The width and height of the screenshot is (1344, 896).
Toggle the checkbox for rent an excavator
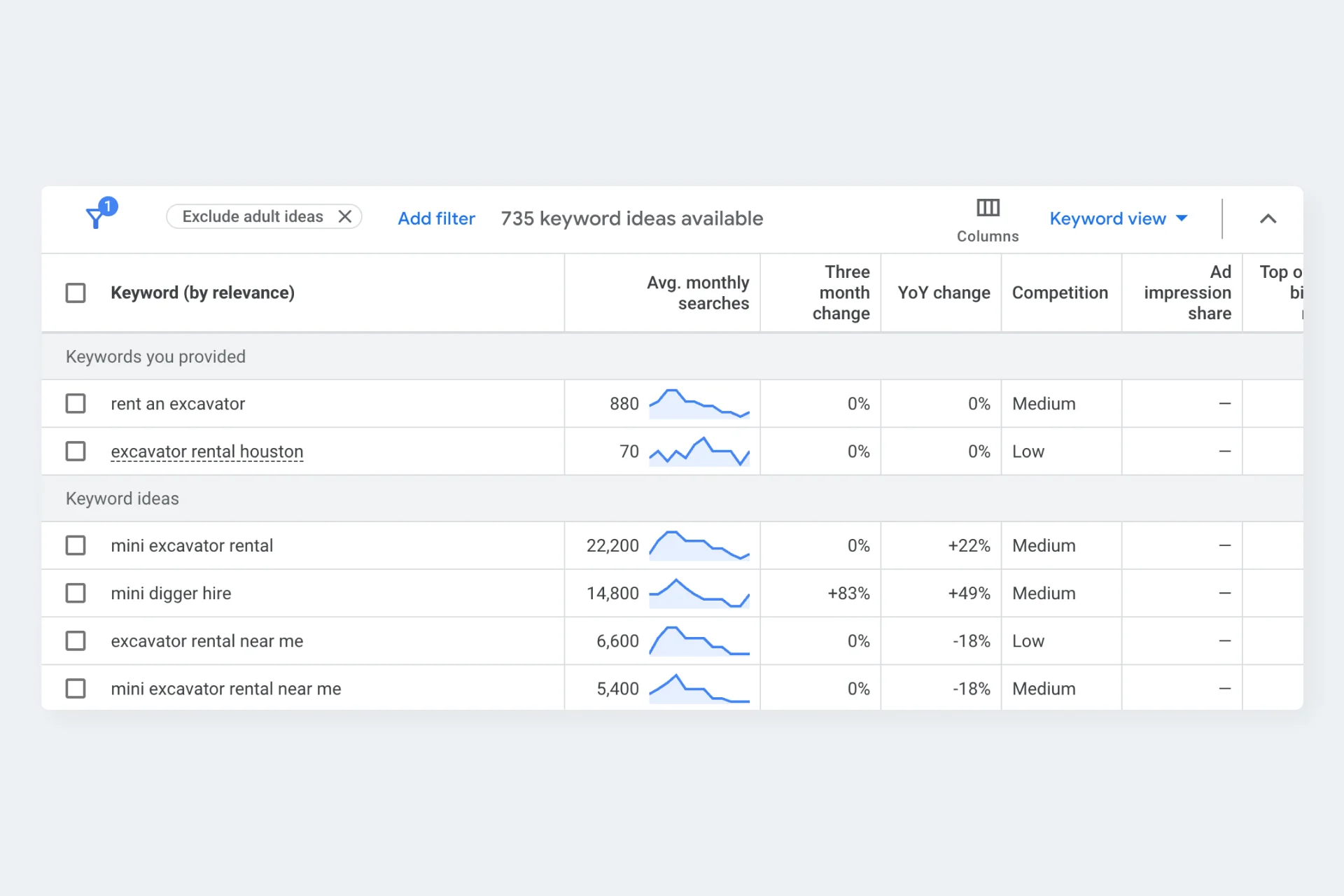tap(76, 404)
